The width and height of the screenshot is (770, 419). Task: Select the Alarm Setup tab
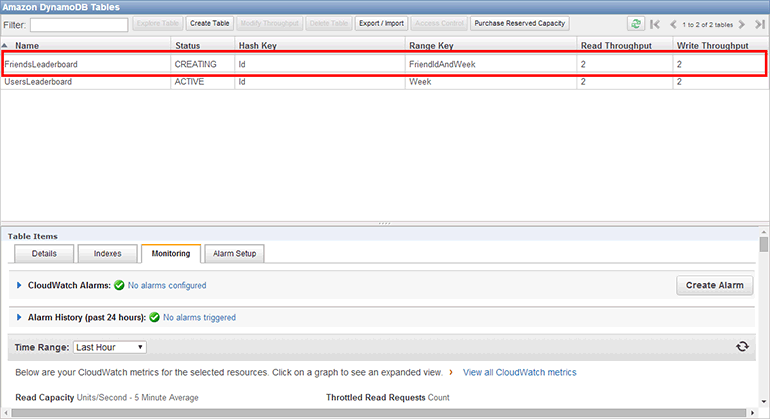click(234, 253)
